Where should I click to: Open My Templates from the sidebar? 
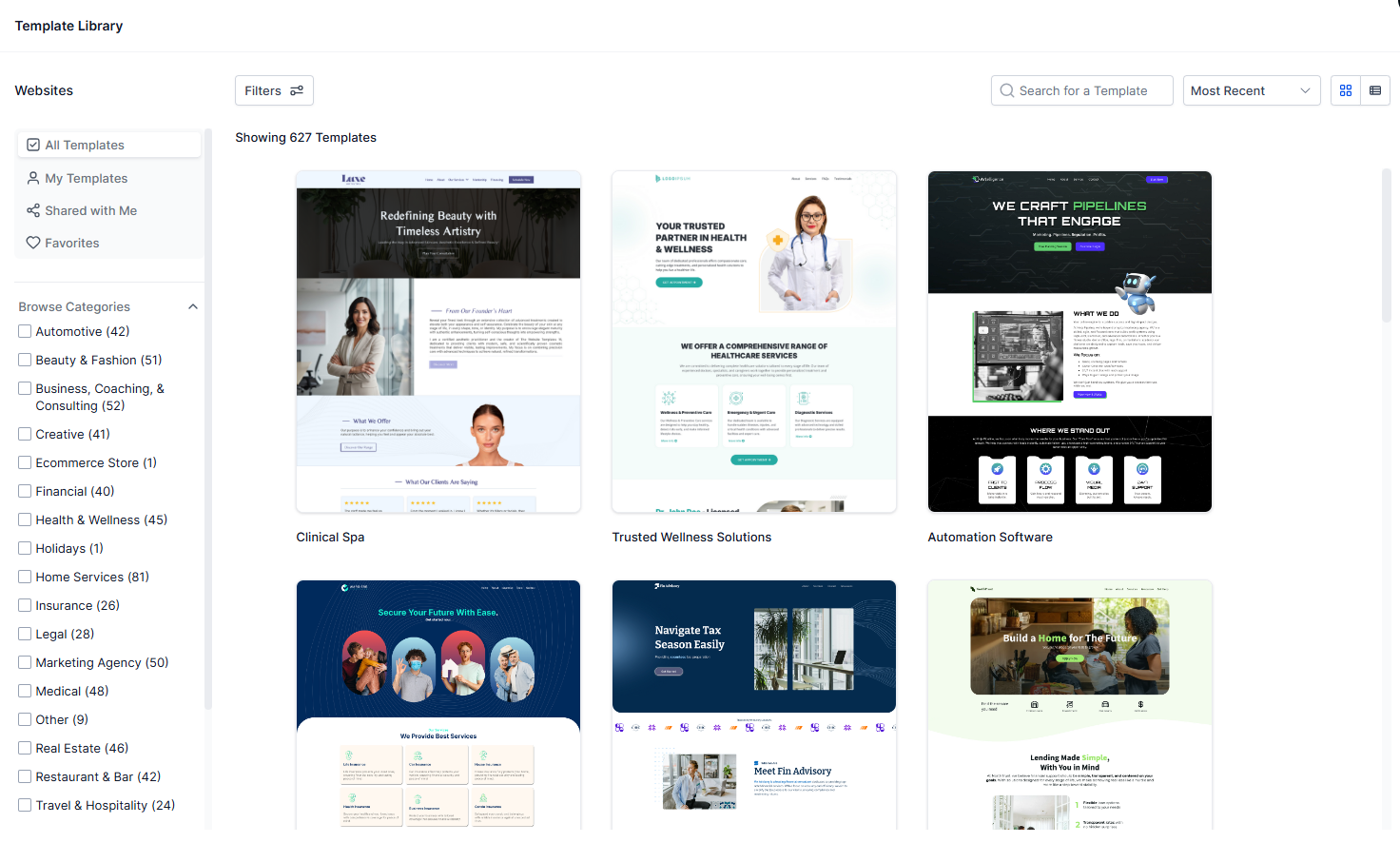(87, 178)
